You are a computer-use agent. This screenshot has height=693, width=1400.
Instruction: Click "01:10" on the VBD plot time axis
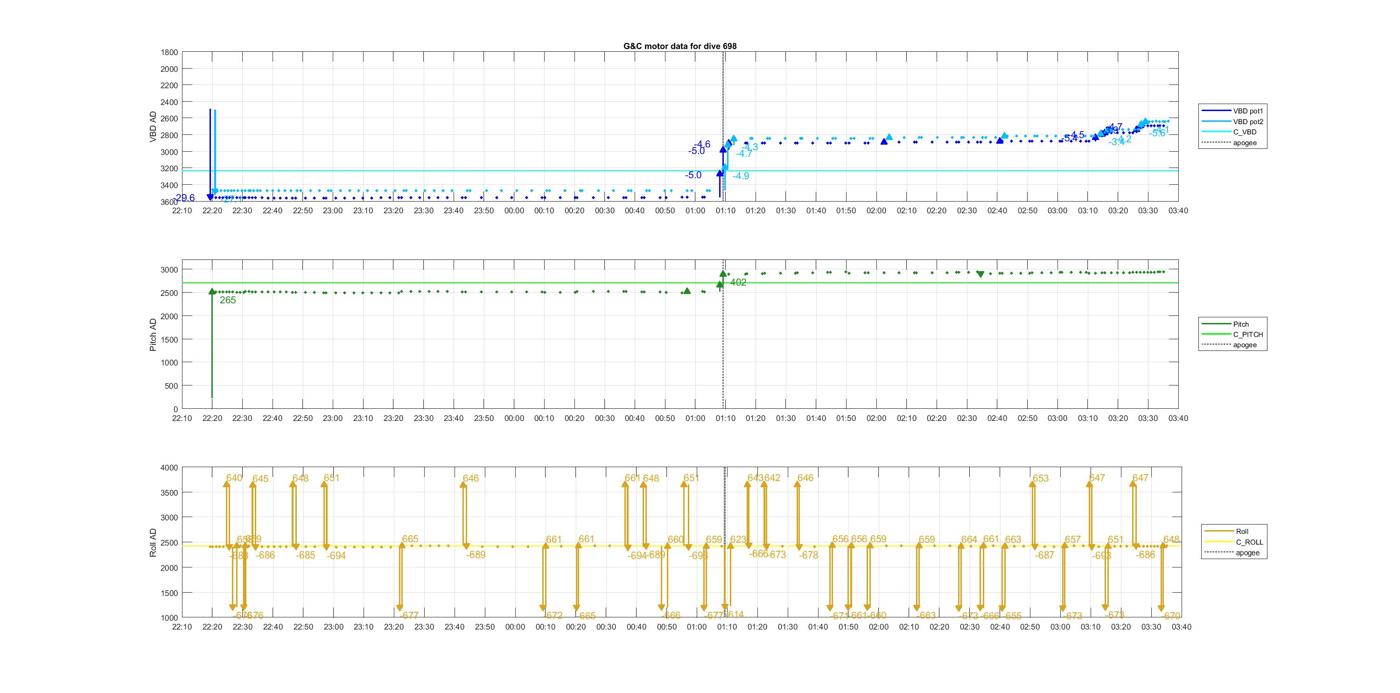pos(726,210)
